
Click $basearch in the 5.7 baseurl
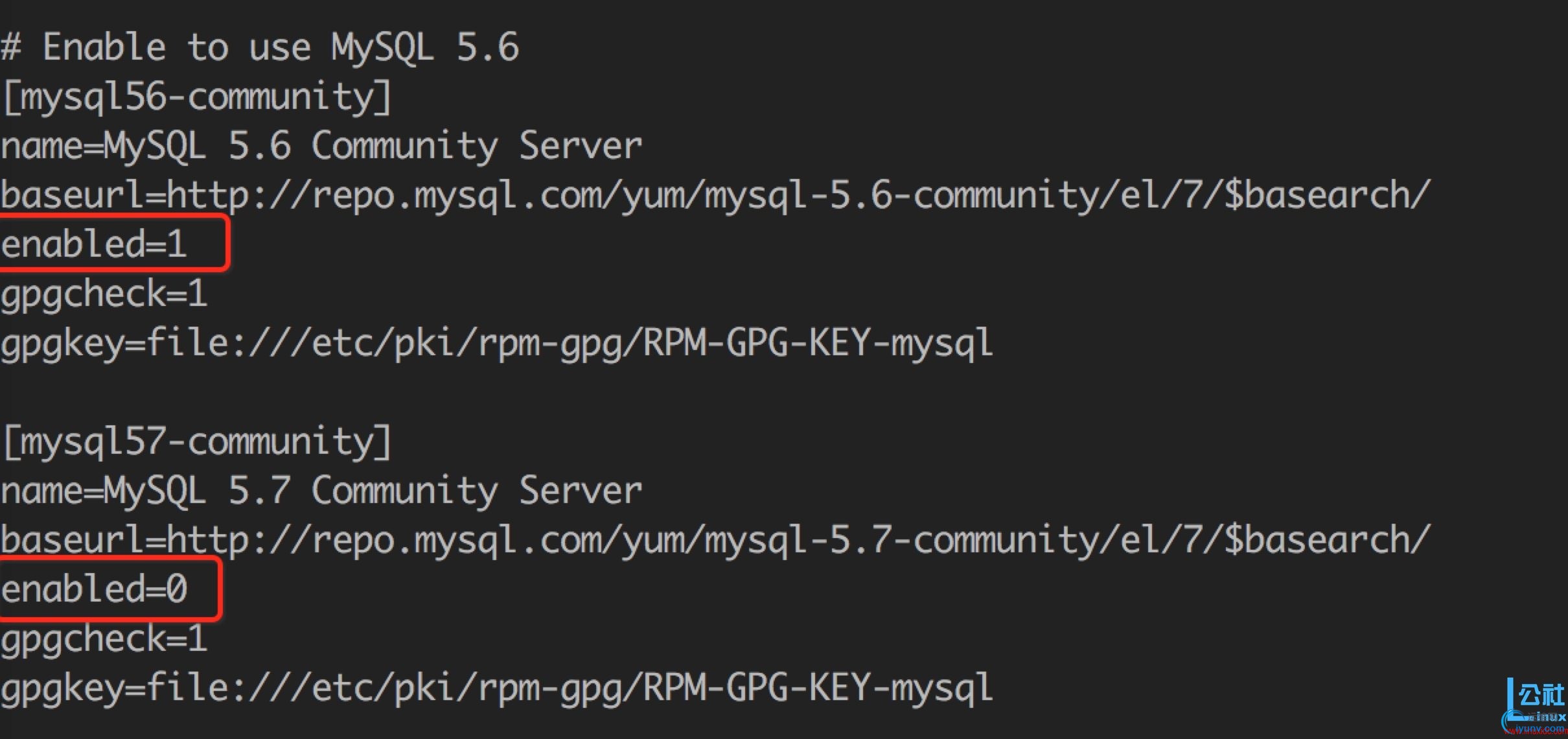tap(1317, 540)
